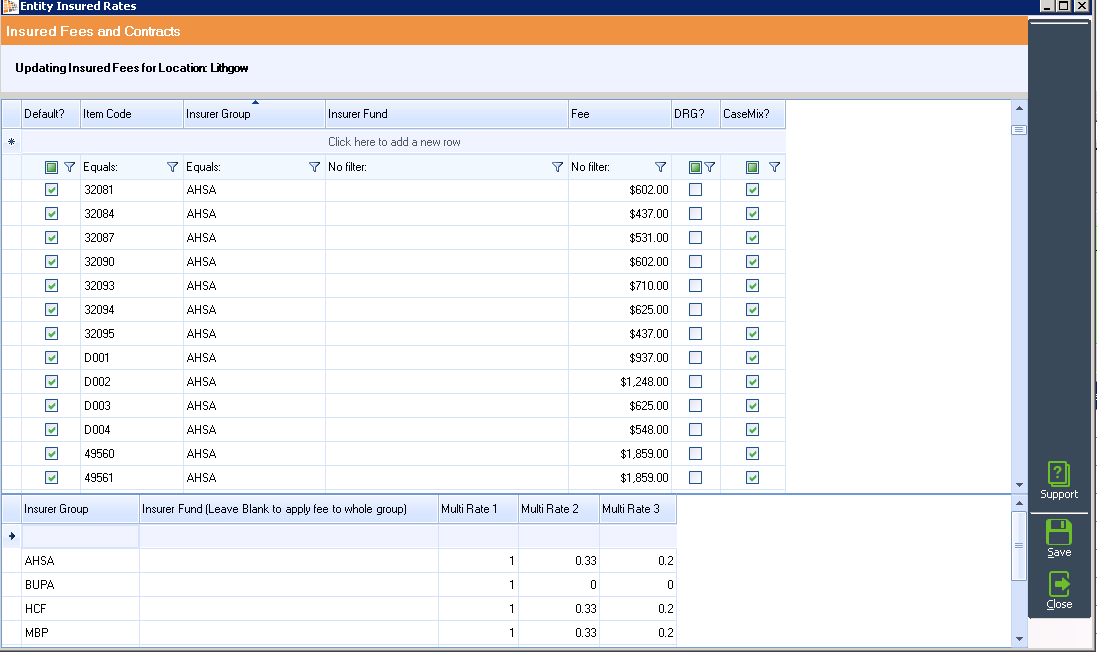Sort by the CaseMix? column header

753,114
